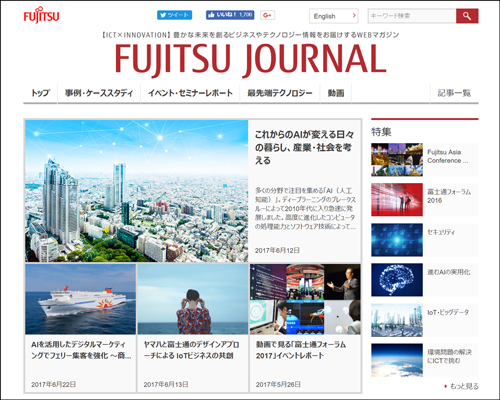Open the 進むAIの実用化 feature link
Viewport: 500px width, 400px height.
pos(449,272)
